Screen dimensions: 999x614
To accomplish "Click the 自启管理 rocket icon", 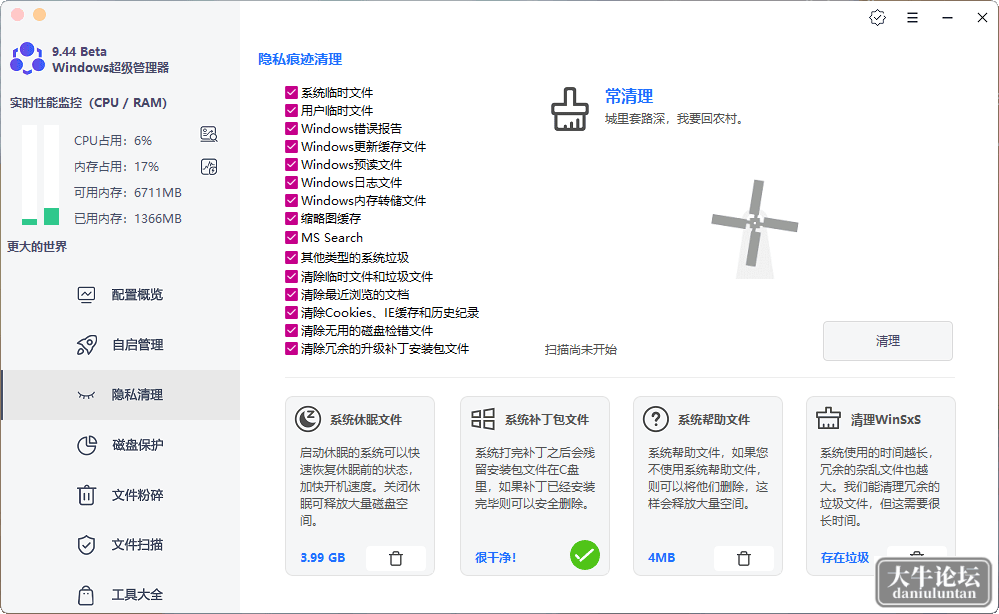I will coord(87,345).
